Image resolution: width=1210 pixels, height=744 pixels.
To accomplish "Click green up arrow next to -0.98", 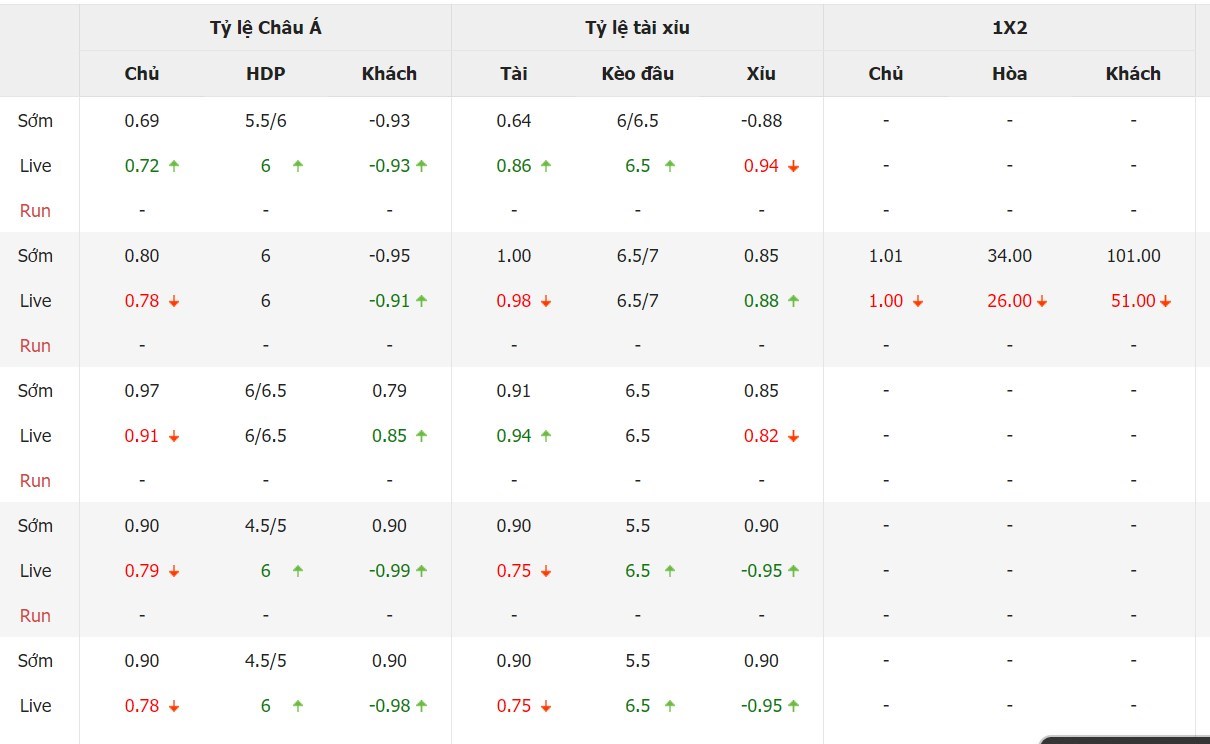I will [x=421, y=706].
